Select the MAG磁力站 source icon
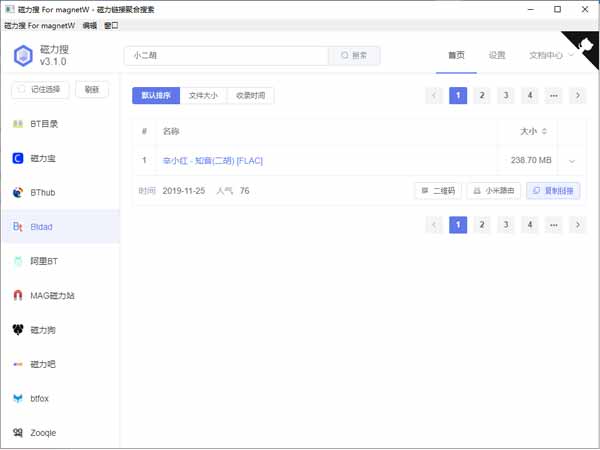This screenshot has width=600, height=450. 18,296
